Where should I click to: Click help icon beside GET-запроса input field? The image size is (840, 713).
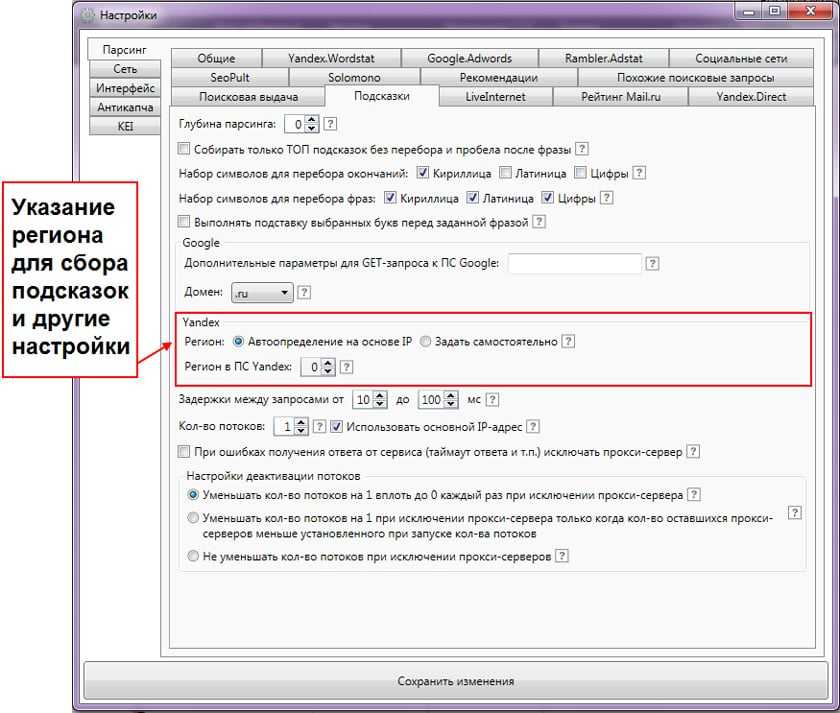click(652, 264)
